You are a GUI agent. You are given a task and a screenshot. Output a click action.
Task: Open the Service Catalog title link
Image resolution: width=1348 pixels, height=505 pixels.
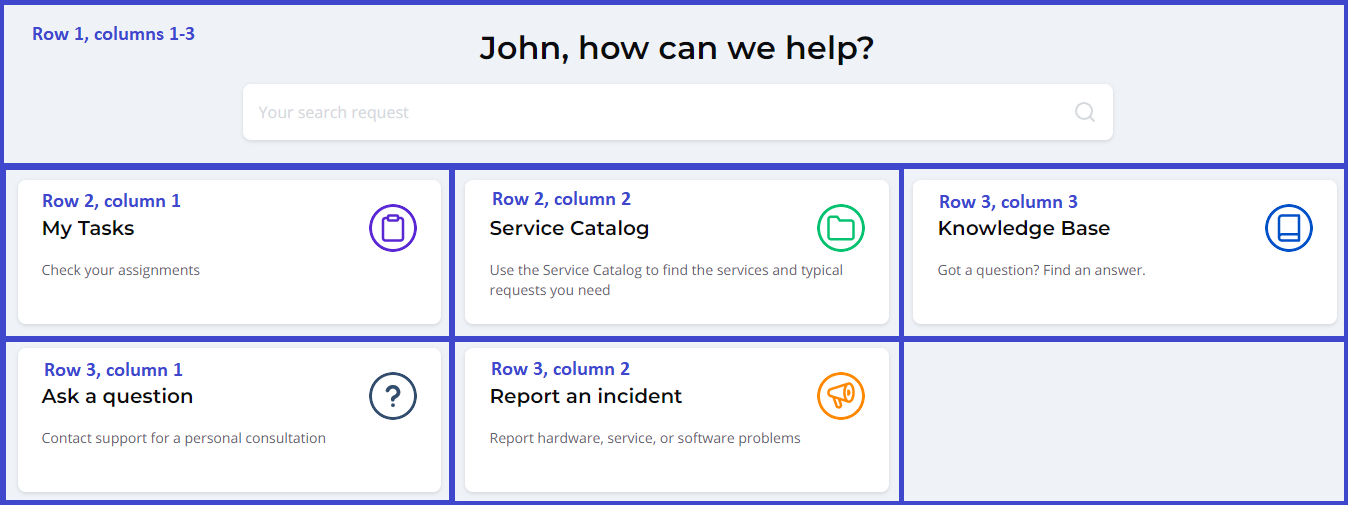(x=569, y=229)
